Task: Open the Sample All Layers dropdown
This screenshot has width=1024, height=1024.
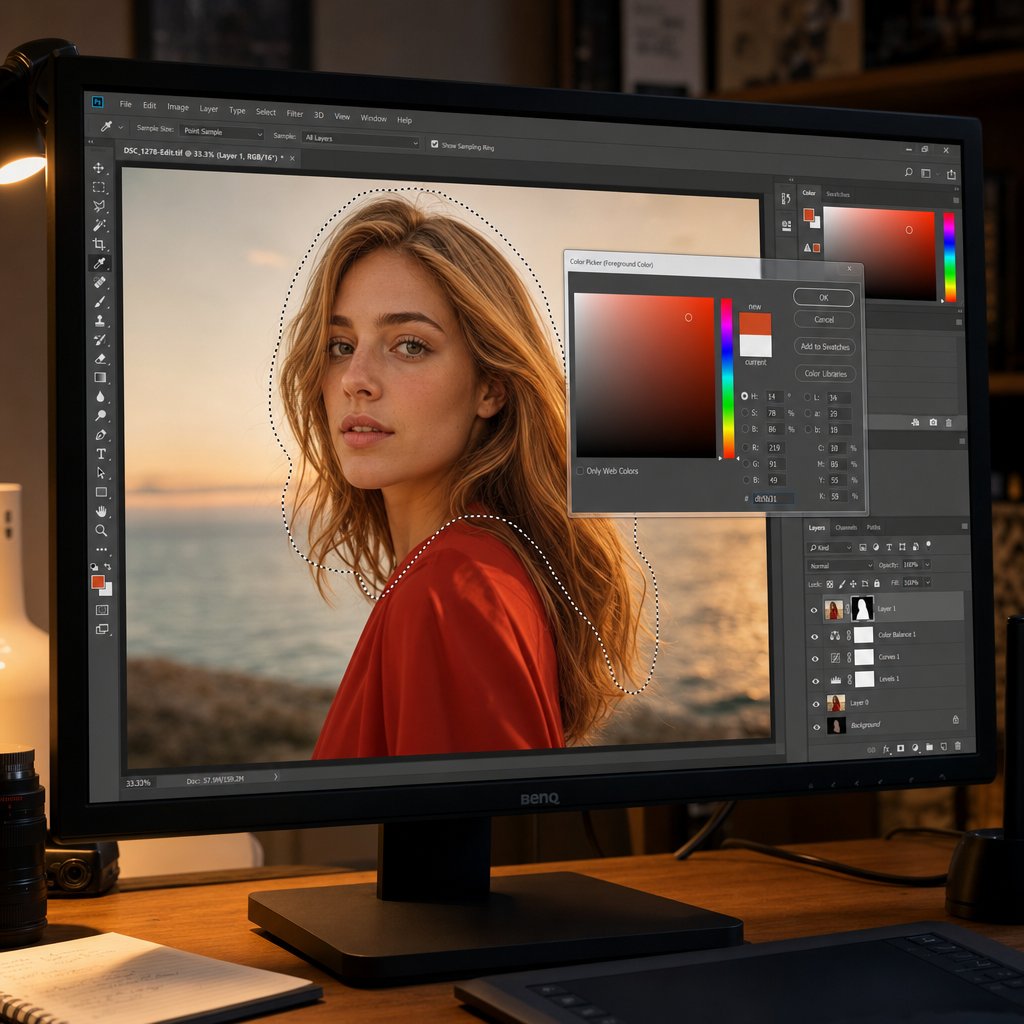Action: (360, 140)
